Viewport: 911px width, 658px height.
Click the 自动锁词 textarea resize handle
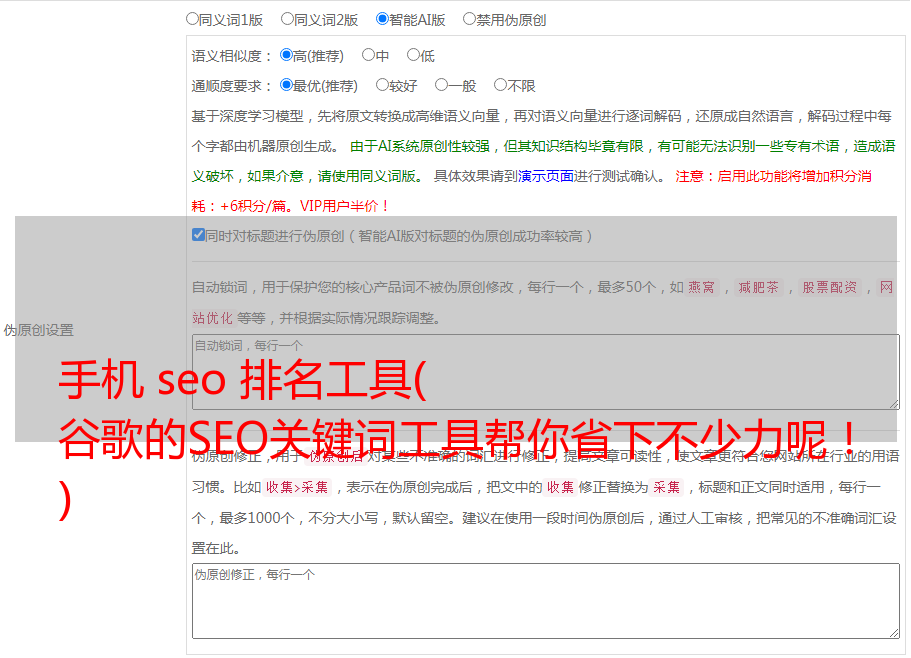(x=894, y=404)
